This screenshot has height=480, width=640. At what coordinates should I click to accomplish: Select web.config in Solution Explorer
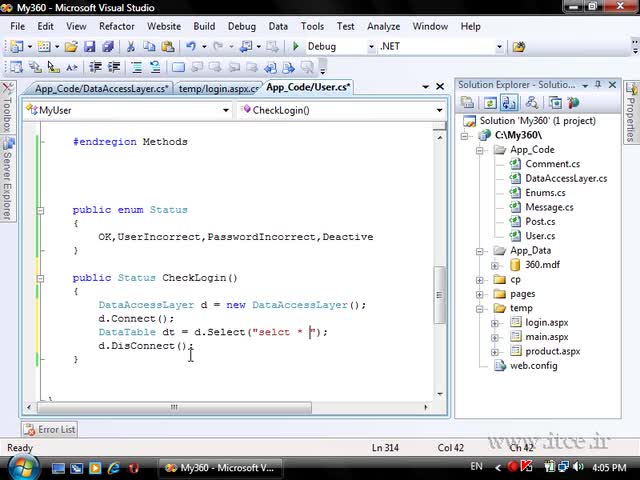pos(533,366)
